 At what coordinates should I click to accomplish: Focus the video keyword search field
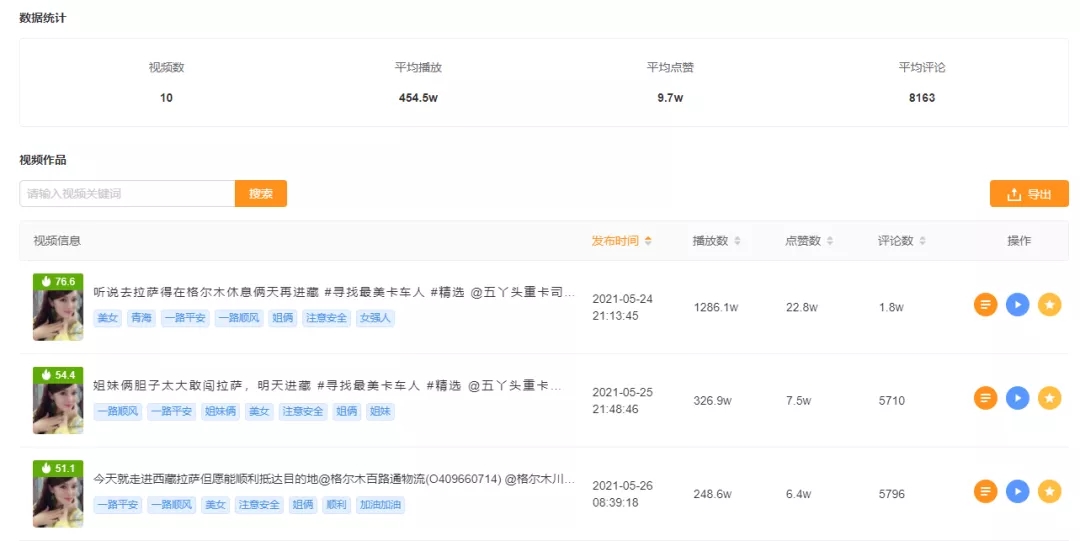pos(127,194)
